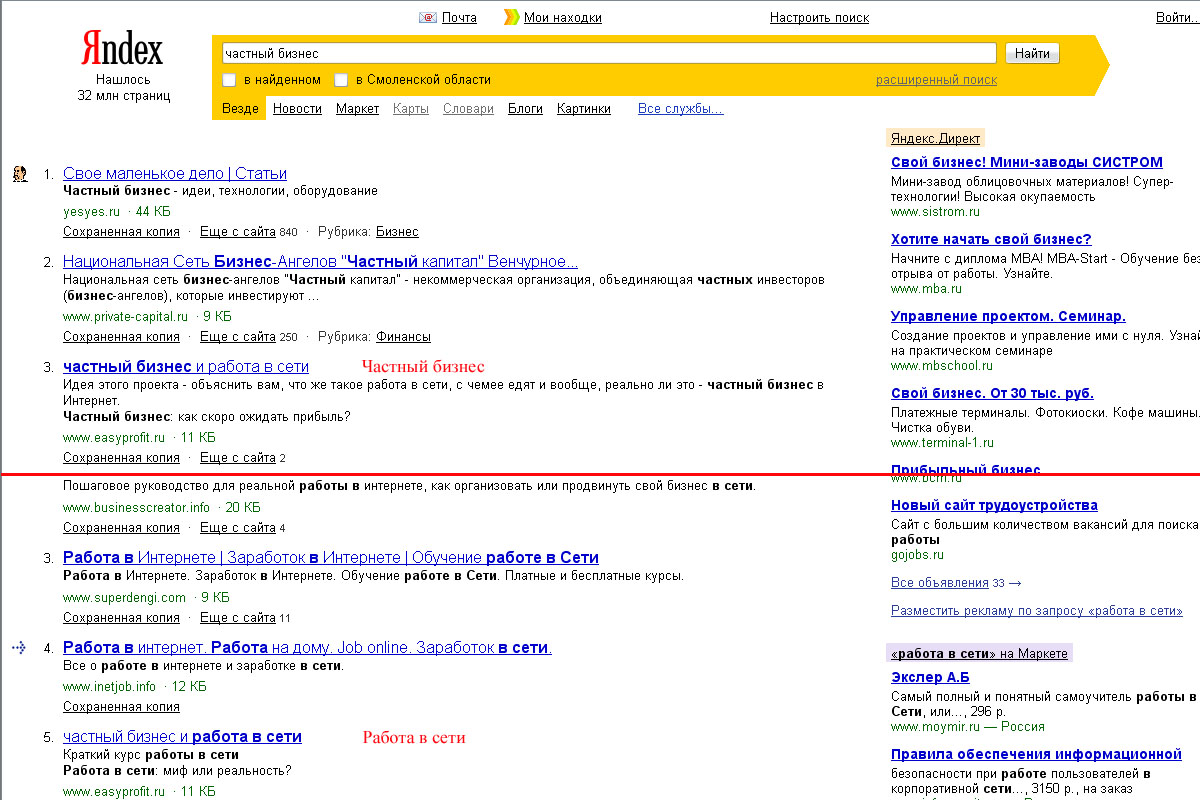Click ad URL www.sistrom.ru
This screenshot has height=800, width=1200.
pyautogui.click(x=935, y=212)
